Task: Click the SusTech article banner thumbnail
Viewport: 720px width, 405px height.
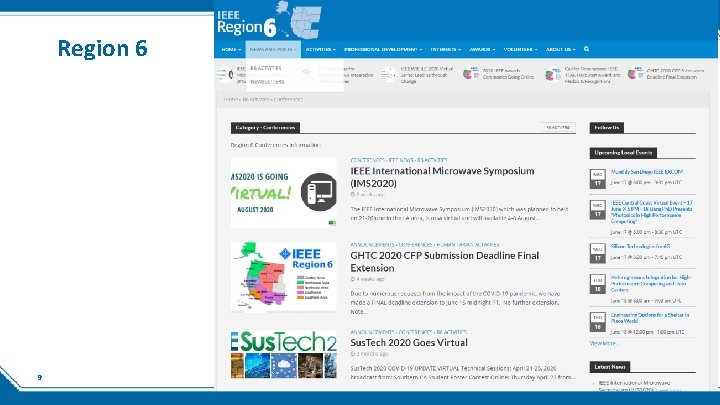Action: (x=283, y=354)
